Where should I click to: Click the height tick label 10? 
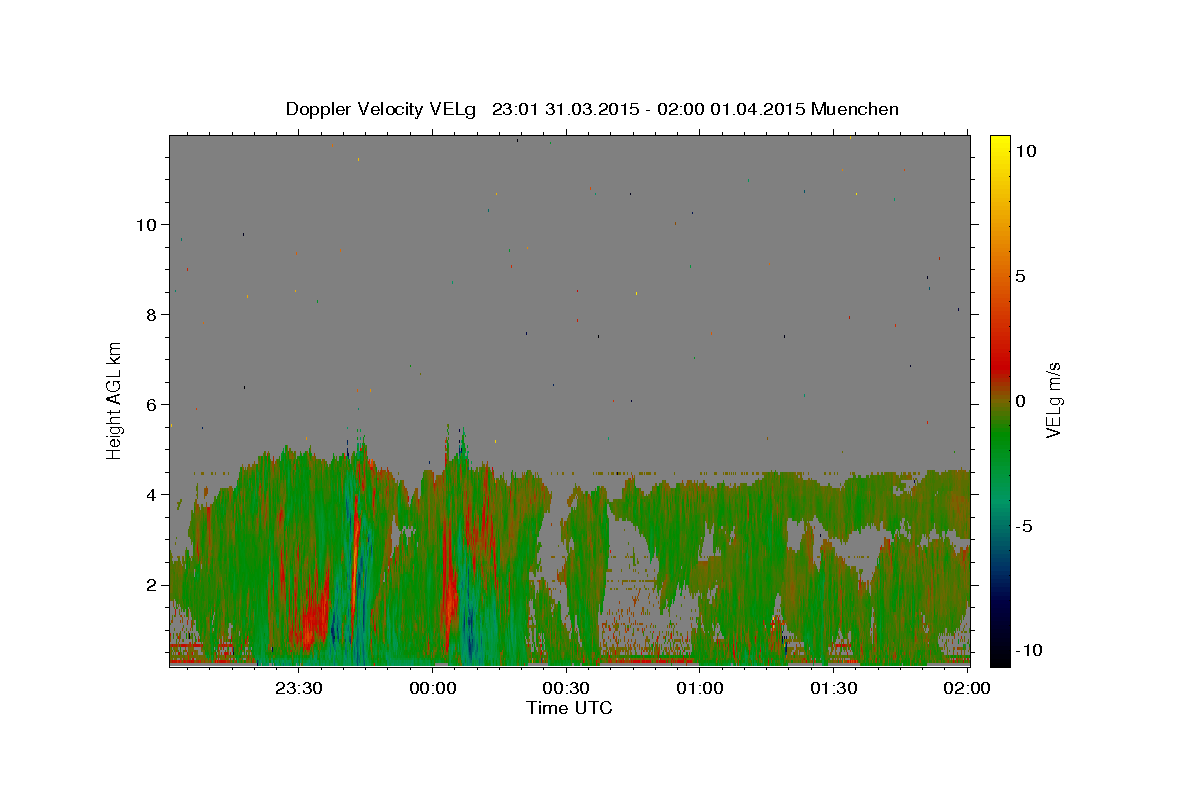pyautogui.click(x=146, y=224)
